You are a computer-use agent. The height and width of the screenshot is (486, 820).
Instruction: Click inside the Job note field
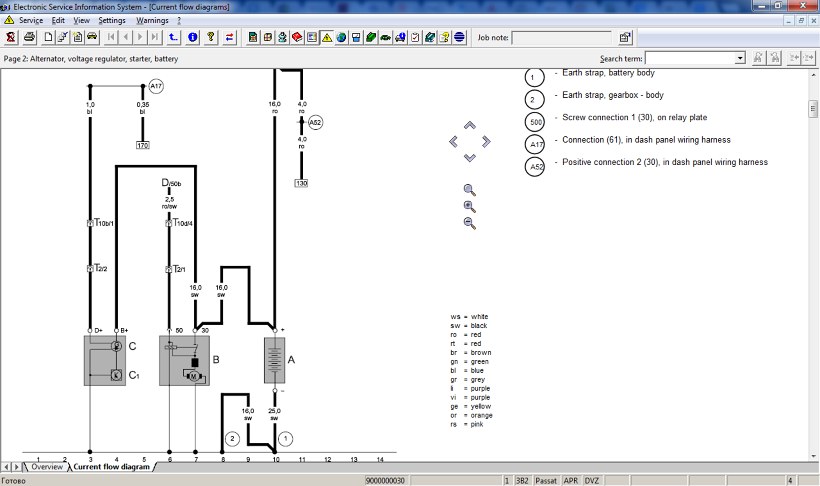tap(561, 38)
